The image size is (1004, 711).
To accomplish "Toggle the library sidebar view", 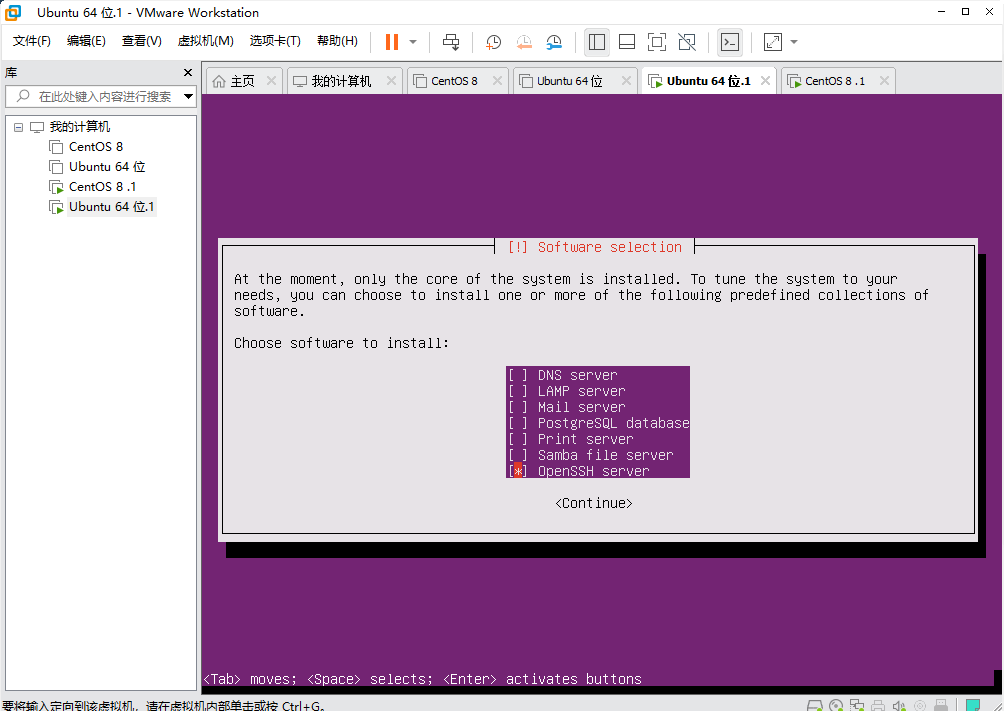I will tap(597, 42).
